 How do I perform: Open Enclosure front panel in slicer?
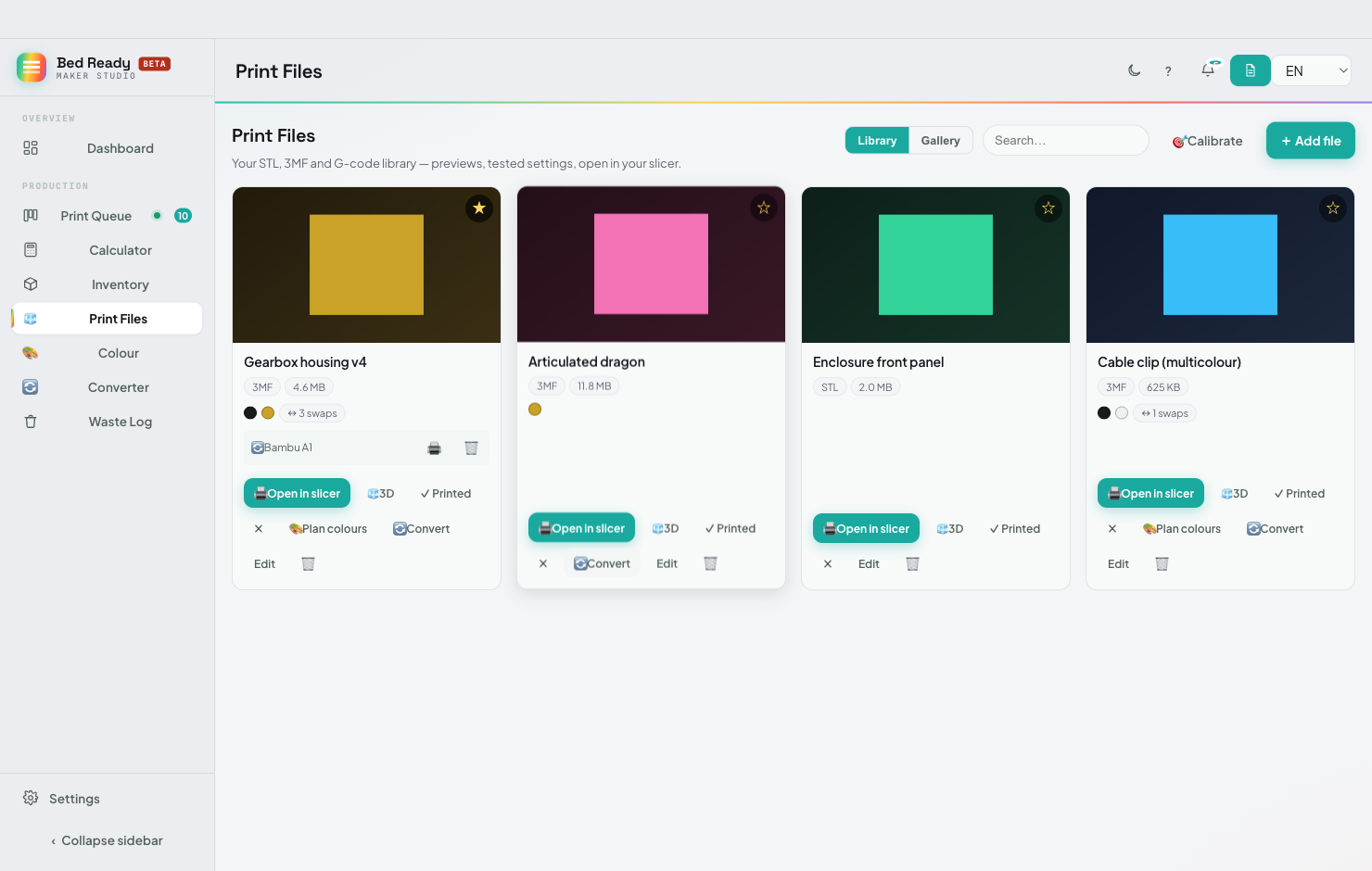866,528
